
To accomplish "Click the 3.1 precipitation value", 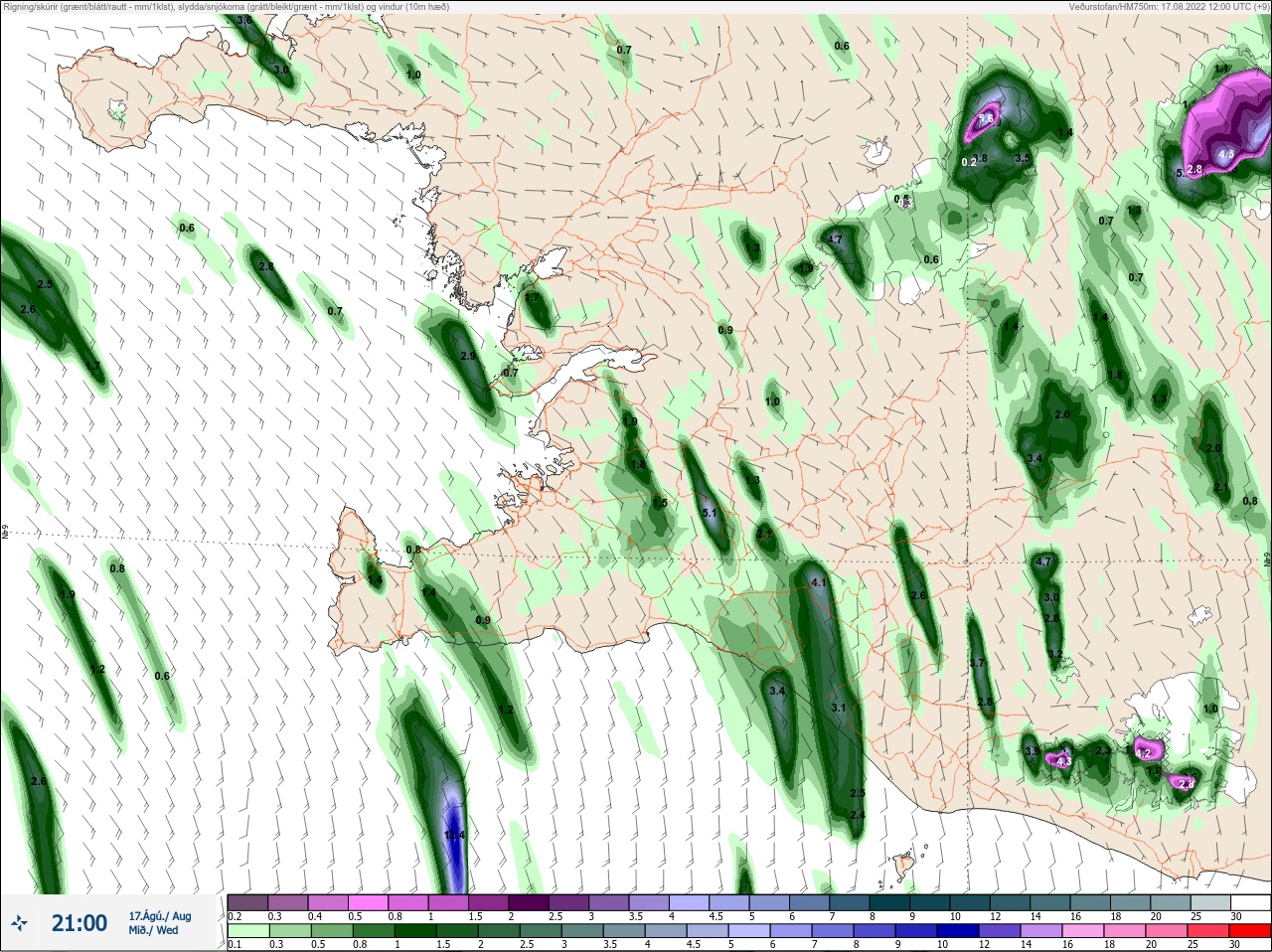I will (838, 709).
